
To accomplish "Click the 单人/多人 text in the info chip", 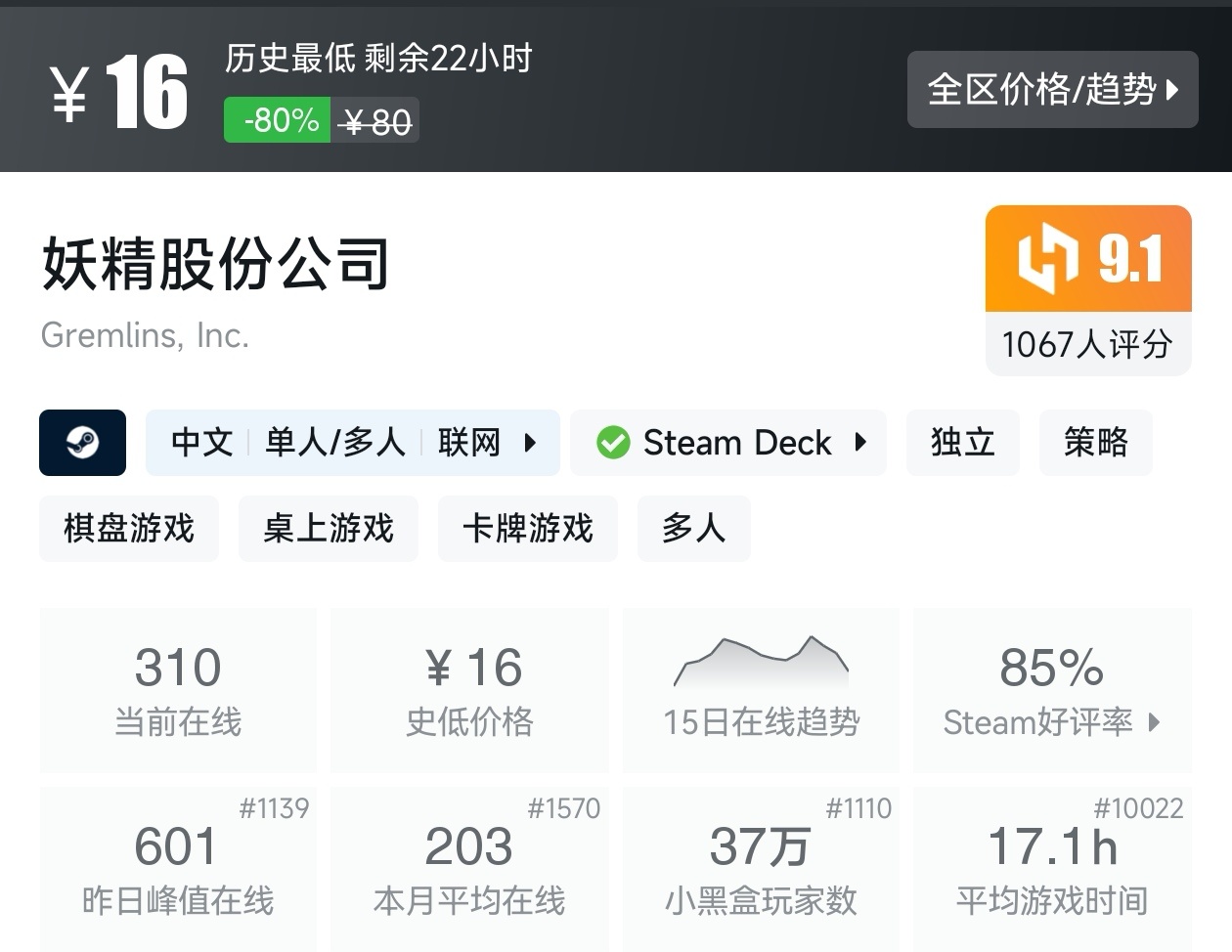I will 335,443.
